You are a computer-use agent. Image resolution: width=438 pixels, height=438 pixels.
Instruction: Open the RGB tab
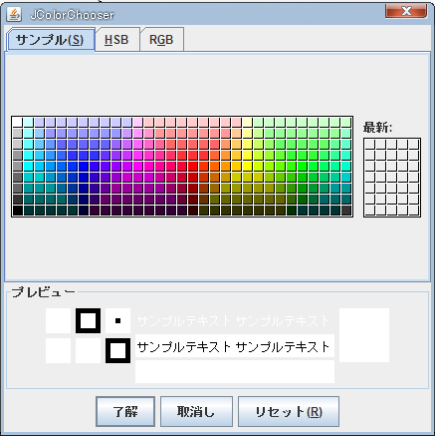coord(161,40)
